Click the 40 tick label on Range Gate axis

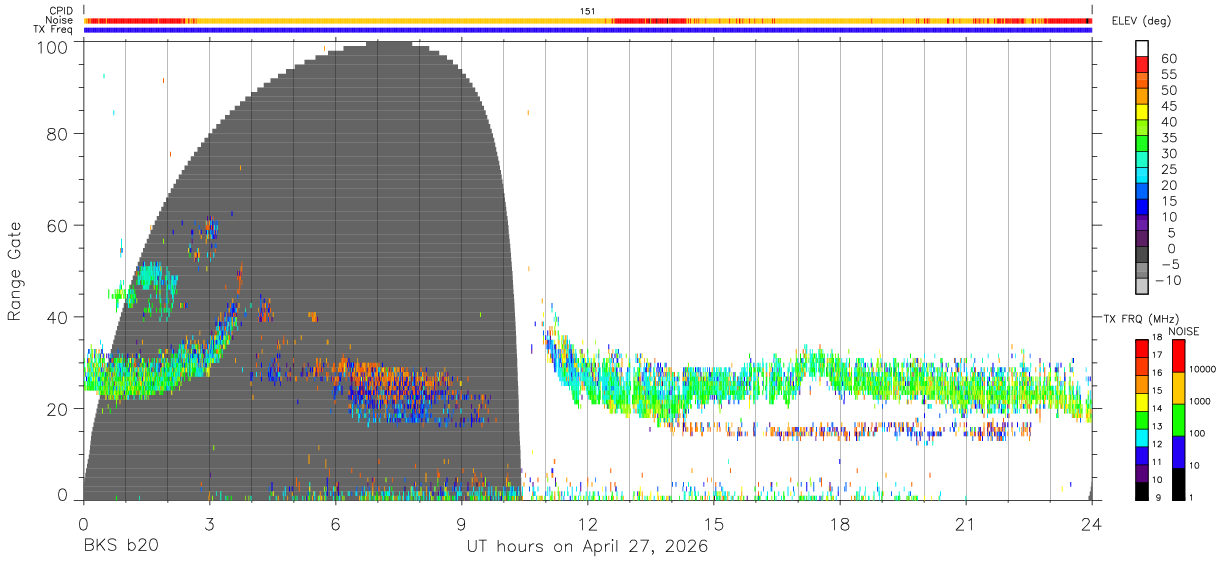(59, 317)
